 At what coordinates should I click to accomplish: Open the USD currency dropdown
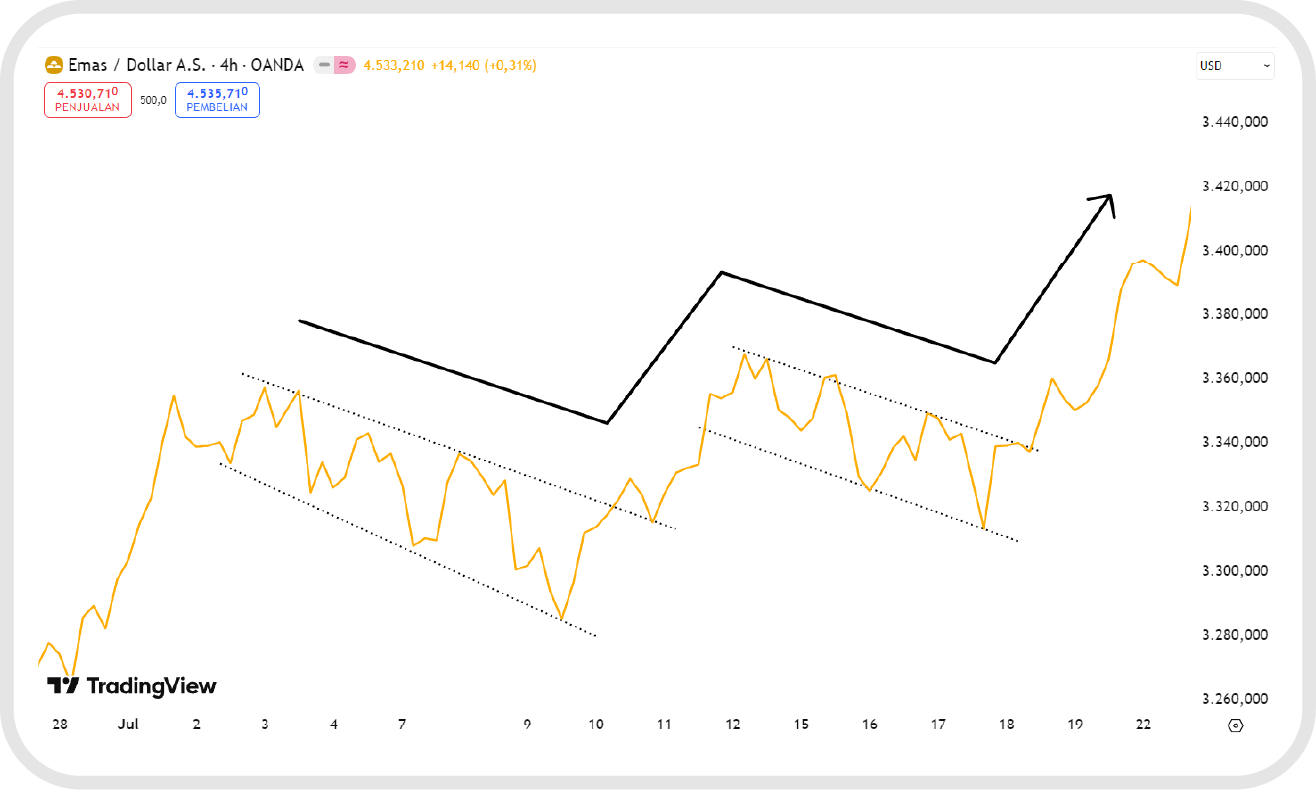tap(1235, 66)
